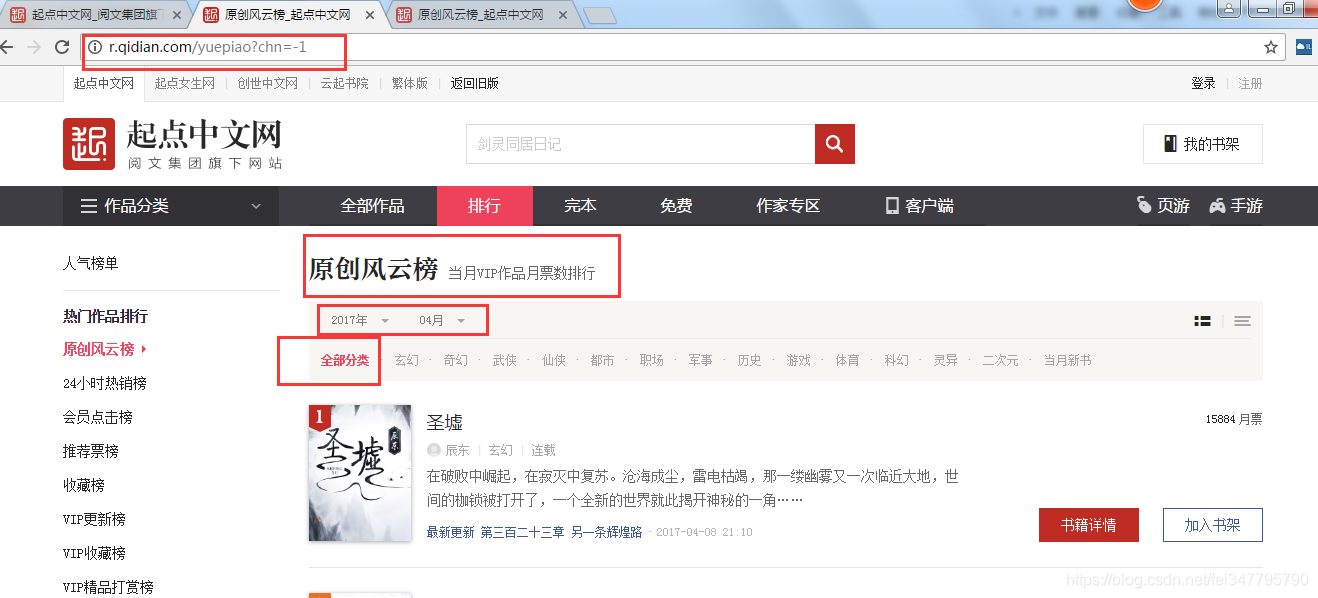Expand the 作品分类 chevron
Viewport: 1318px width, 598px height.
tap(257, 205)
